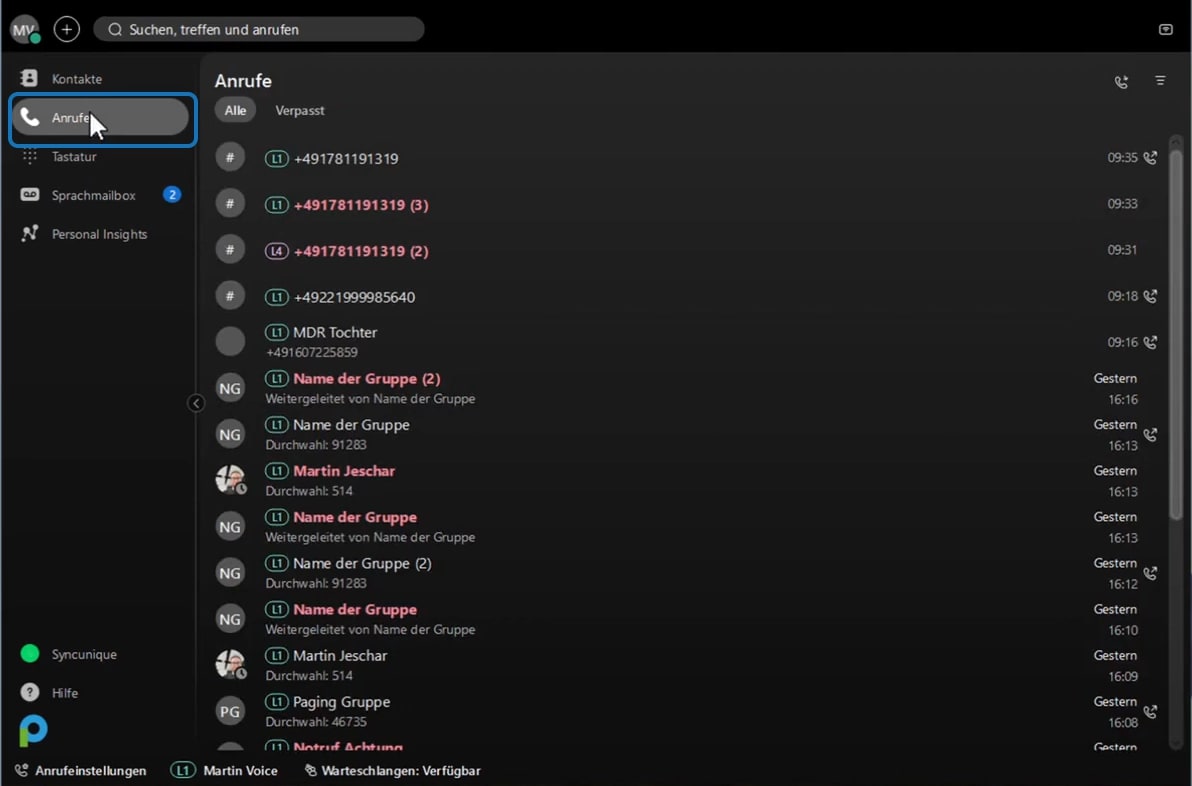Open the MV profile avatar menu

pyautogui.click(x=24, y=30)
